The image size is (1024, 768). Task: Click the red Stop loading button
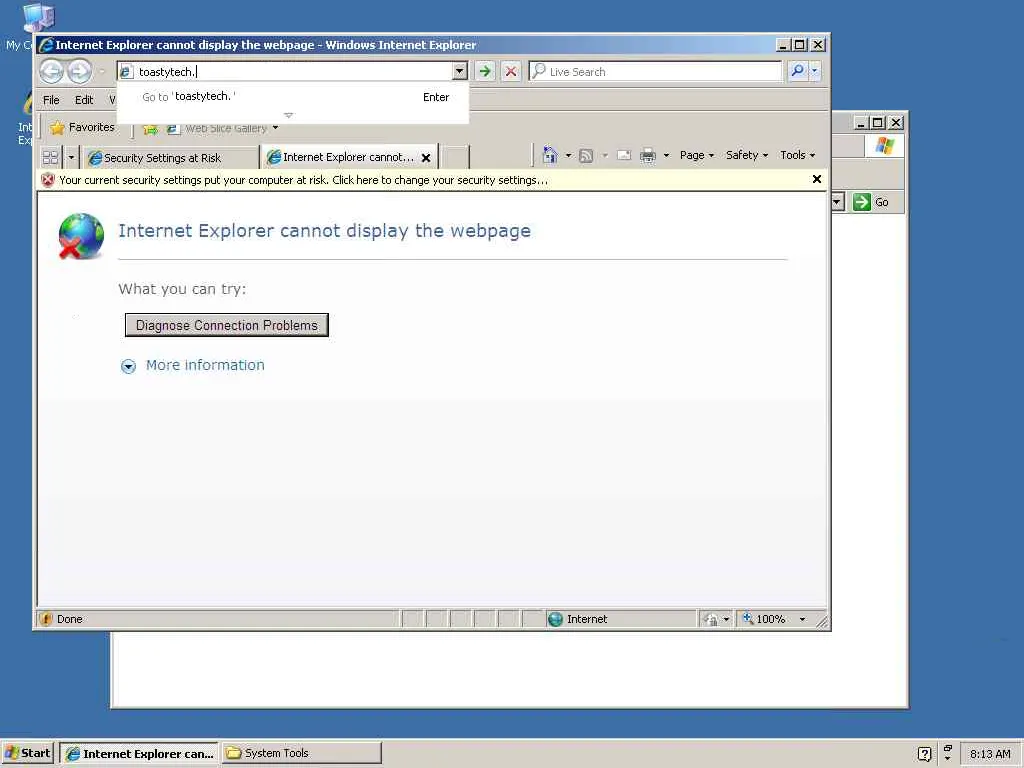(511, 71)
